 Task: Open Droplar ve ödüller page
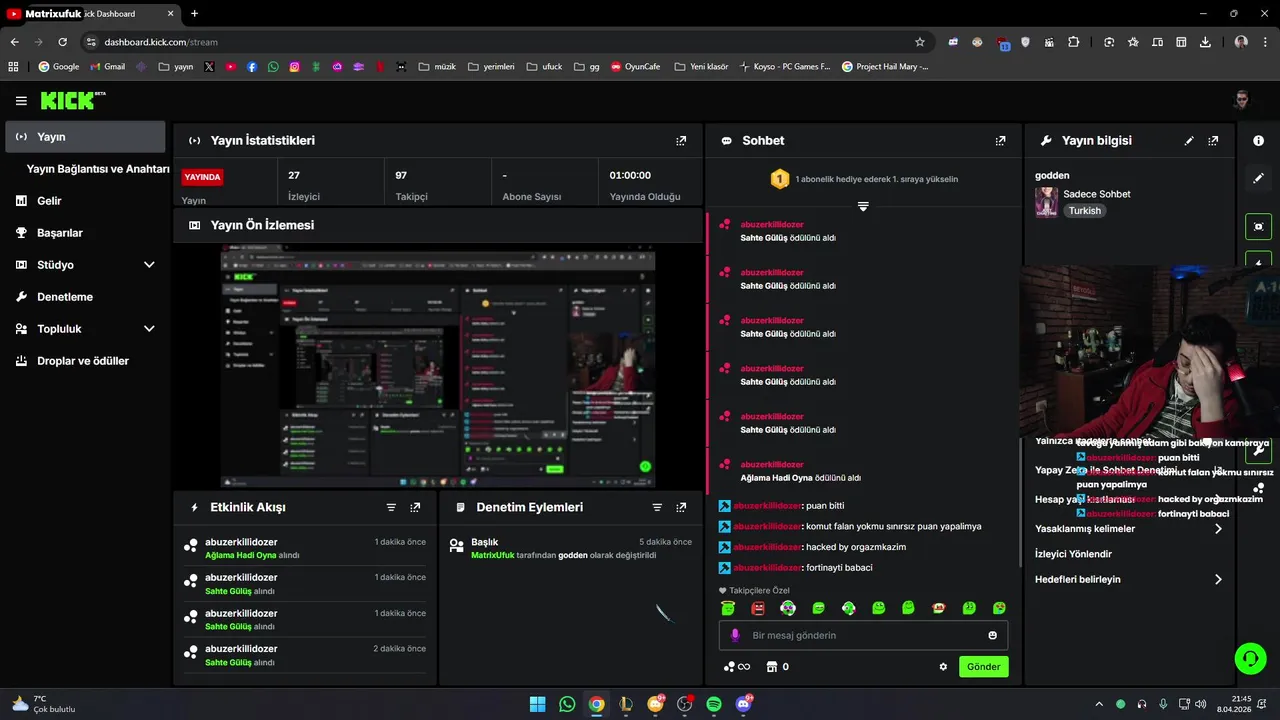tap(85, 361)
